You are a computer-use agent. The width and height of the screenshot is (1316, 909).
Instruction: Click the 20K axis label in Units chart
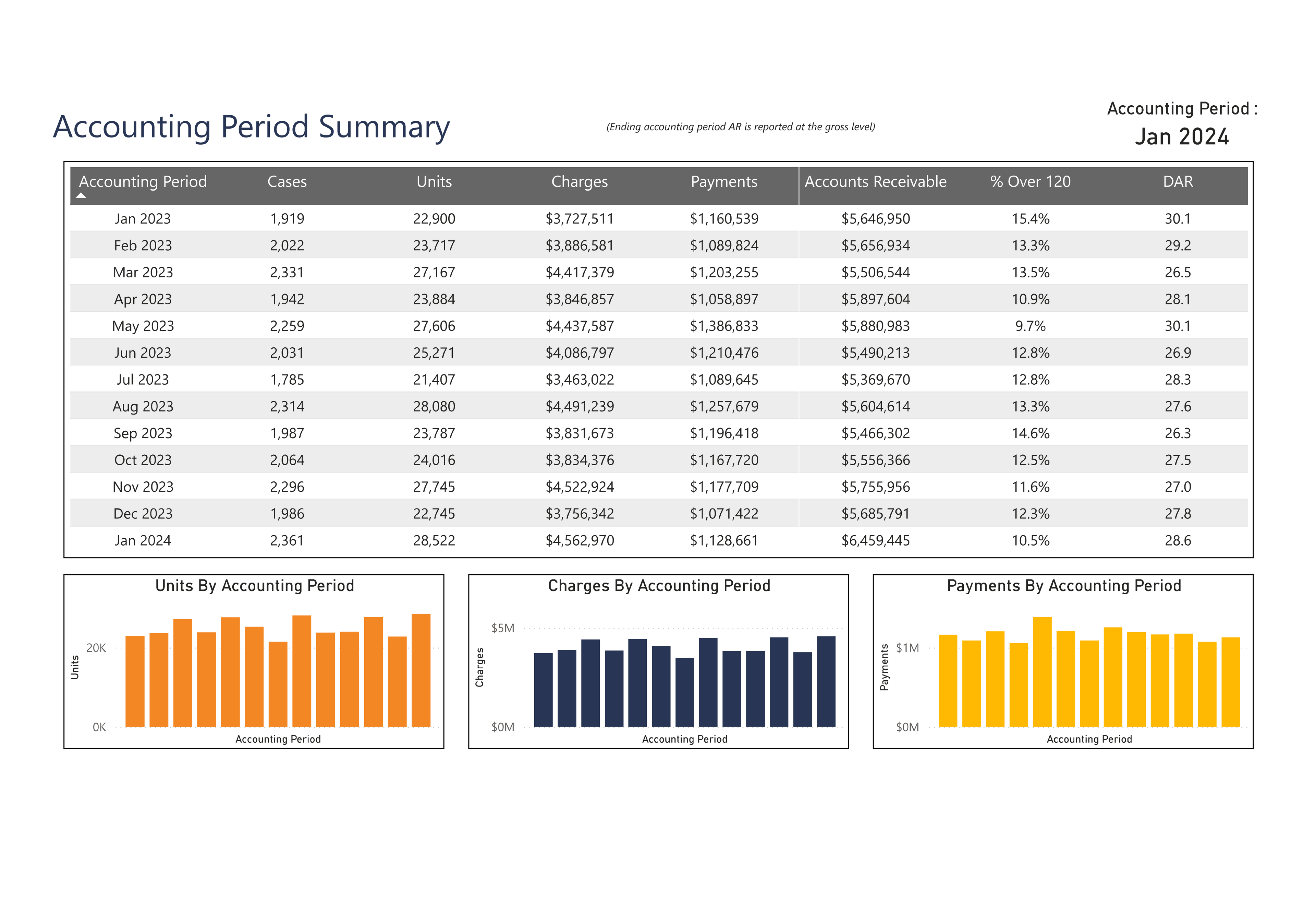tap(96, 648)
